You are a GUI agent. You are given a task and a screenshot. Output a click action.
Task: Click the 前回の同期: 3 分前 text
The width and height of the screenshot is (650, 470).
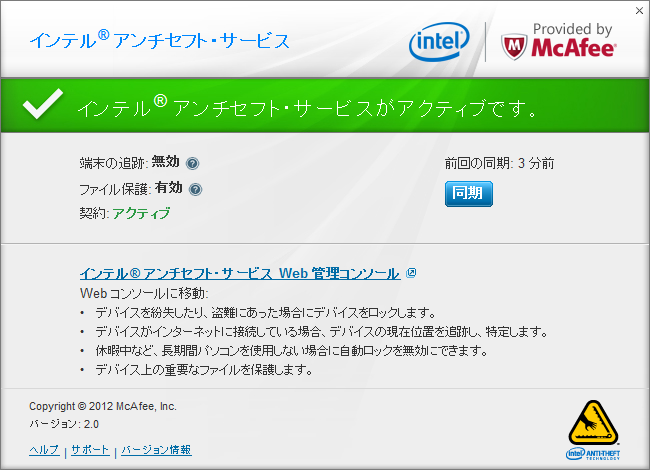[500, 163]
